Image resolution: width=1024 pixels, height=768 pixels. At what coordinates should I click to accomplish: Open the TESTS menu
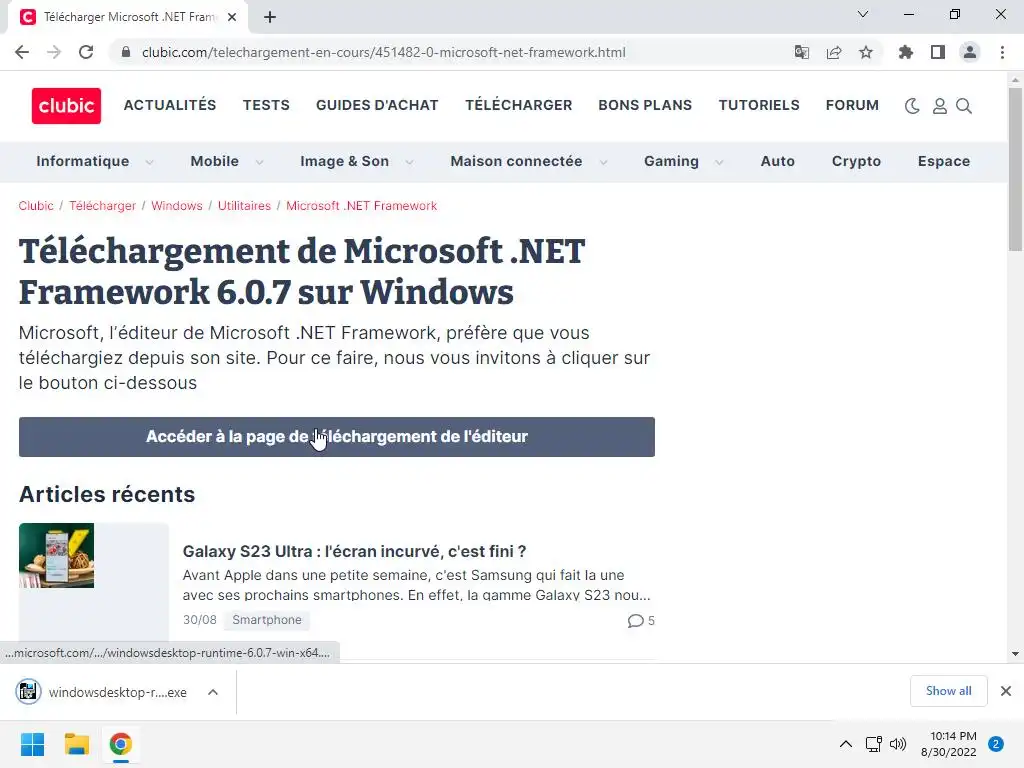(x=266, y=105)
